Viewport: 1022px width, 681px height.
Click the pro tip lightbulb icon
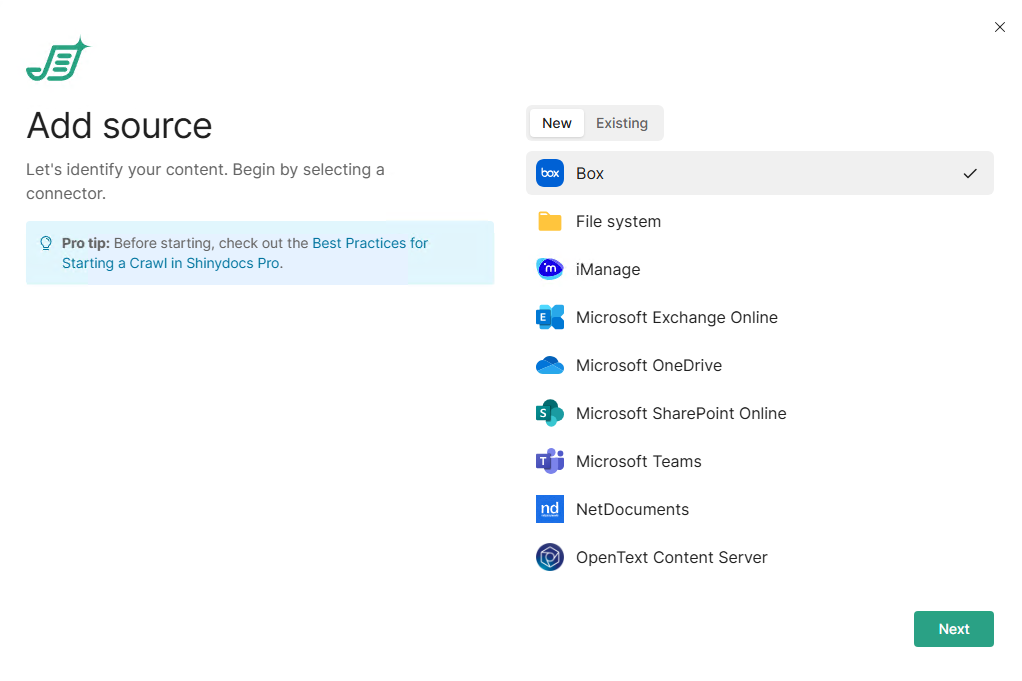[x=46, y=243]
